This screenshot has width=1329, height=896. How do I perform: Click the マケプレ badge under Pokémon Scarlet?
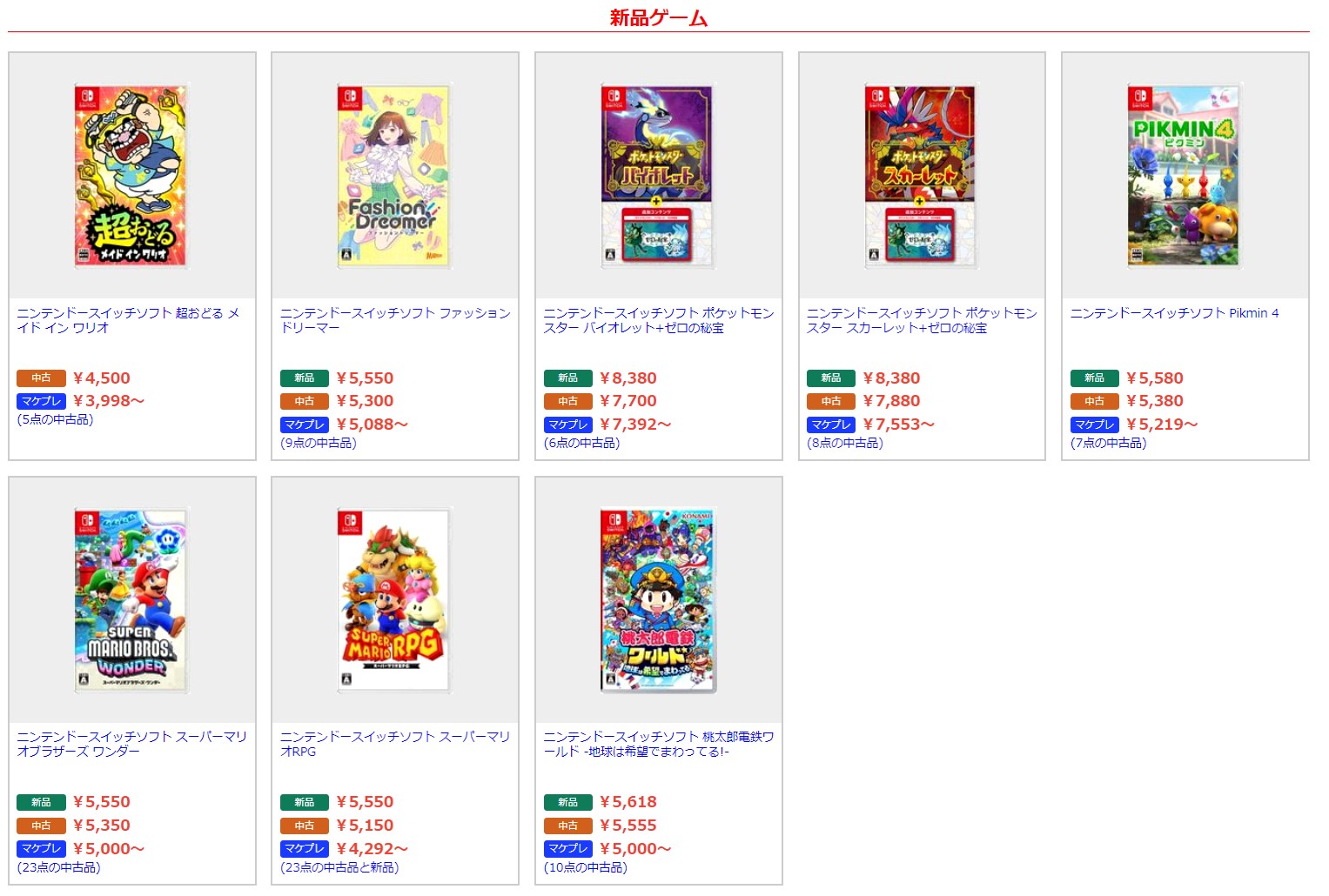pyautogui.click(x=831, y=425)
